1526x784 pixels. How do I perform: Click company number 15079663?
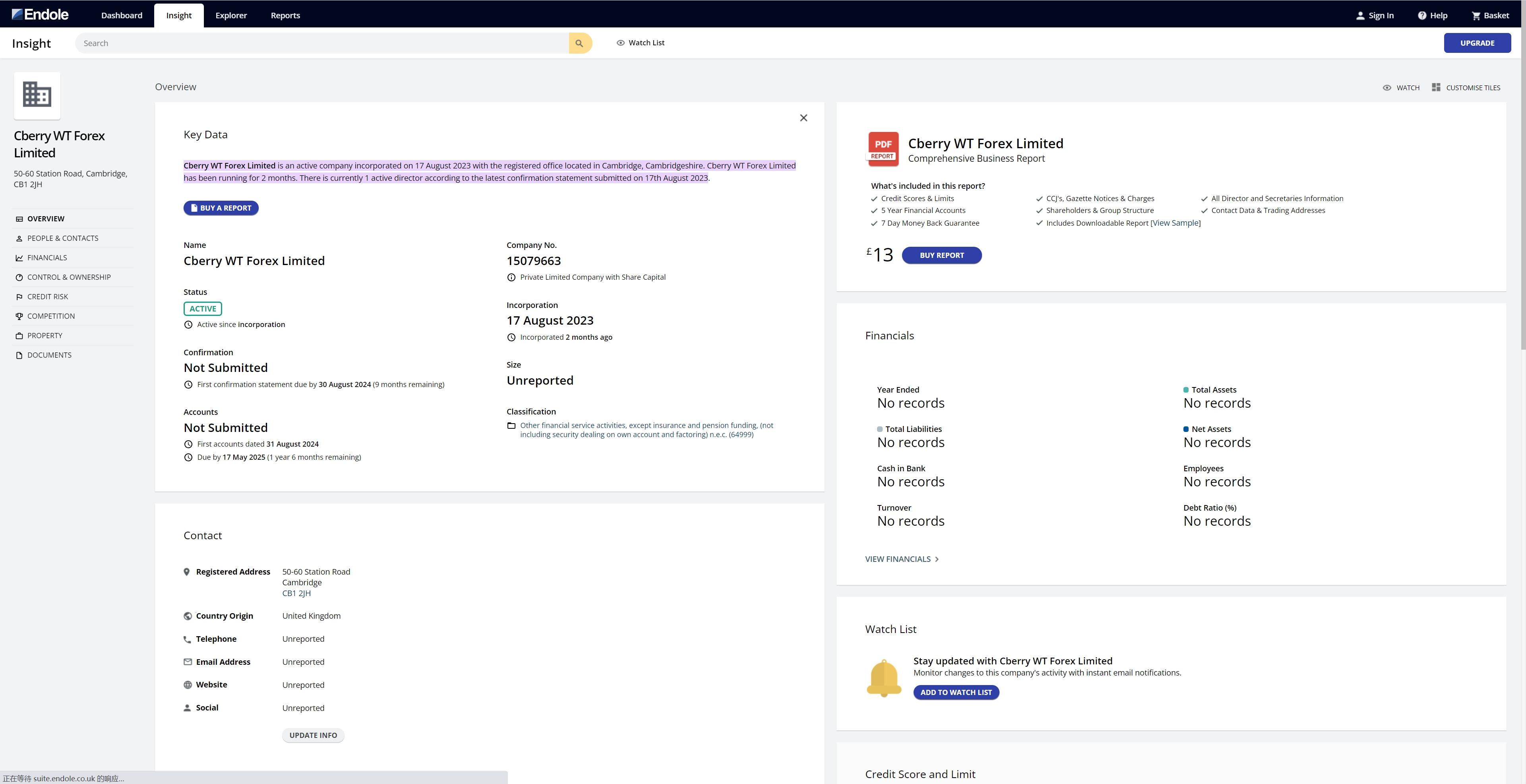533,261
